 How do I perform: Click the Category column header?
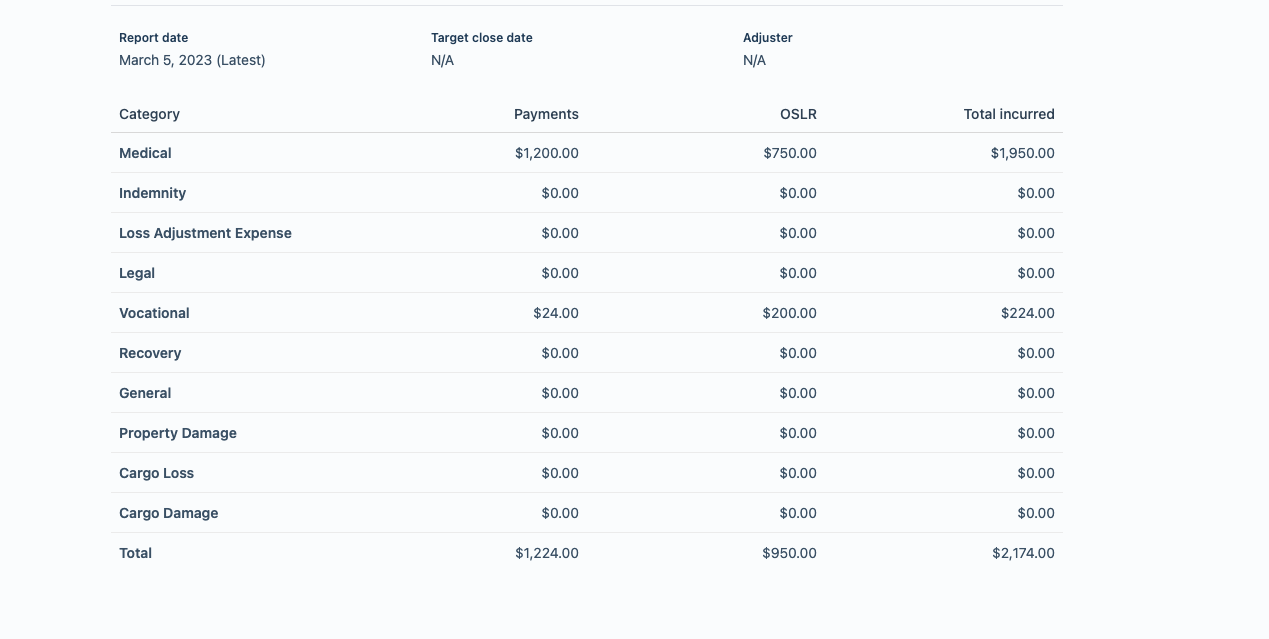(x=149, y=114)
